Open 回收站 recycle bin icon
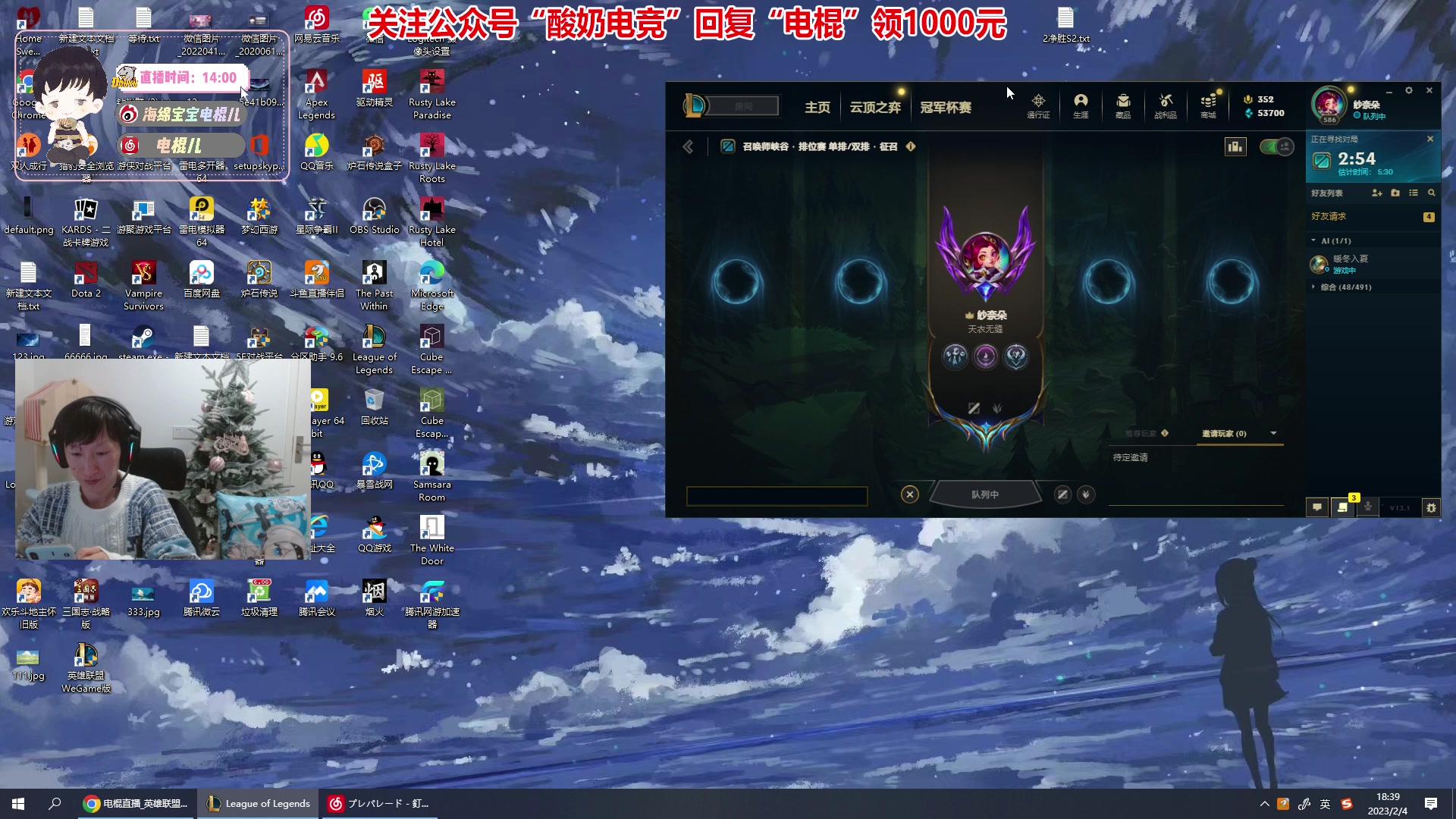Viewport: 1456px width, 819px height. coord(374,406)
